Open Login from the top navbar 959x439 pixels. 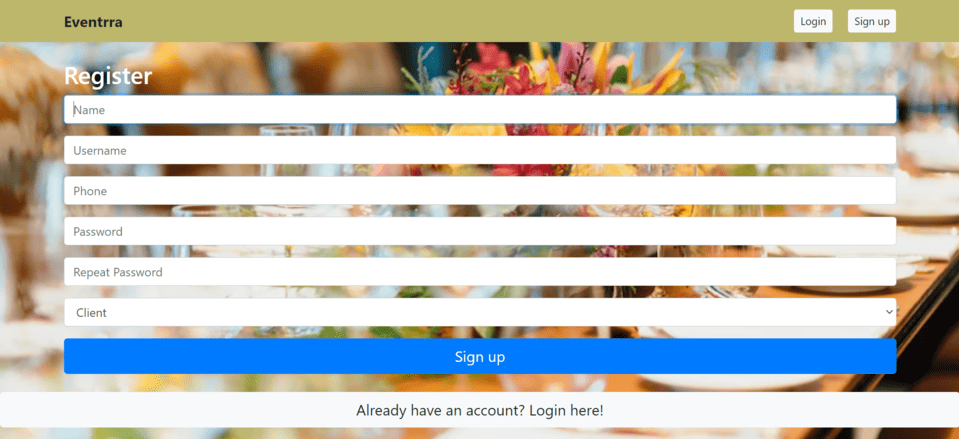(x=813, y=21)
